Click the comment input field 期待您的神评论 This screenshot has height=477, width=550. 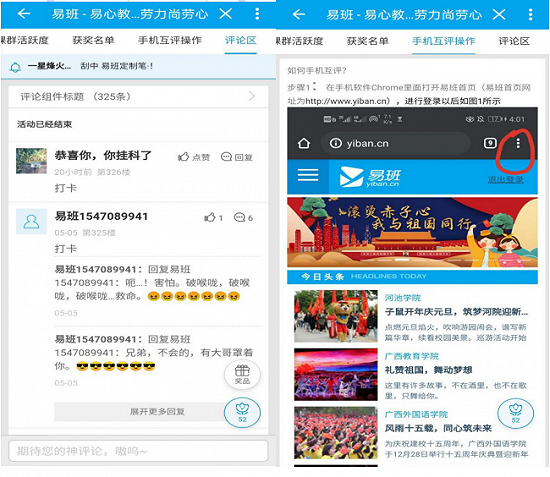(138, 451)
